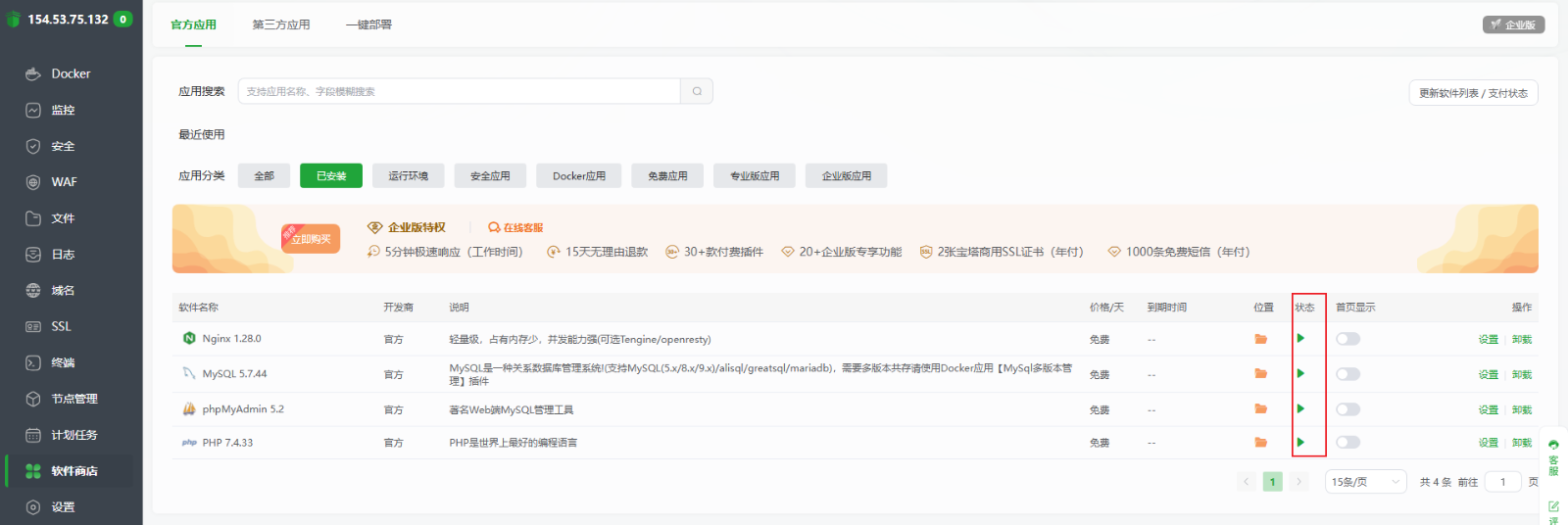The height and width of the screenshot is (525, 1568).
Task: Switch to the 第三方应用 tab
Action: (281, 24)
